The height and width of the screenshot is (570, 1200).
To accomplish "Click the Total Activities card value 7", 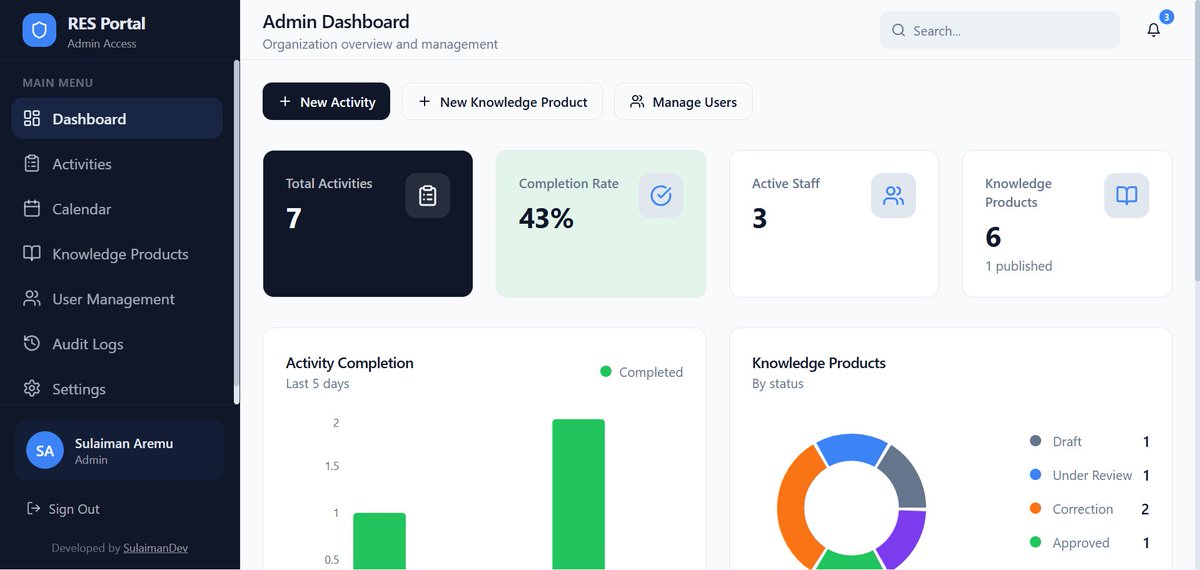I will coord(294,218).
